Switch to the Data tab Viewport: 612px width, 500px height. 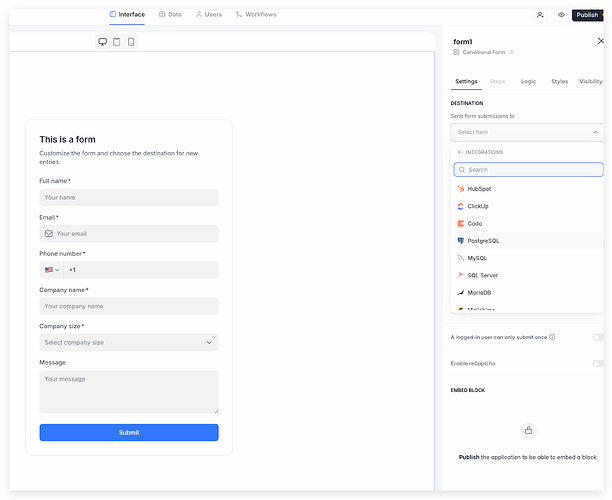[170, 14]
